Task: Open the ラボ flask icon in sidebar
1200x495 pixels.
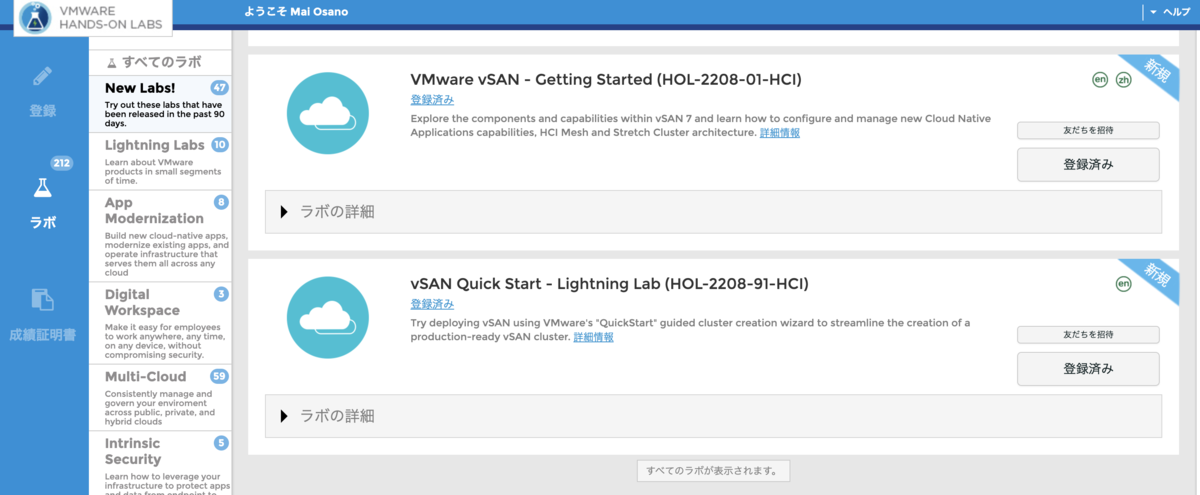Action: point(42,188)
